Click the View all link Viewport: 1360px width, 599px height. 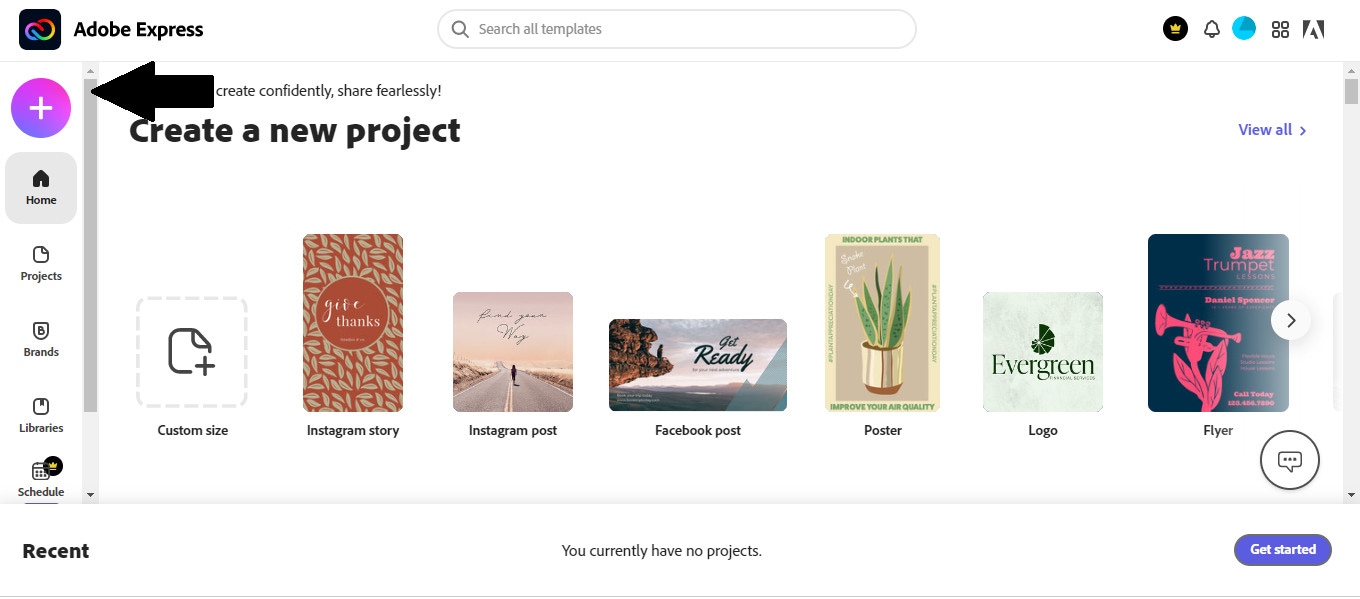click(1272, 130)
